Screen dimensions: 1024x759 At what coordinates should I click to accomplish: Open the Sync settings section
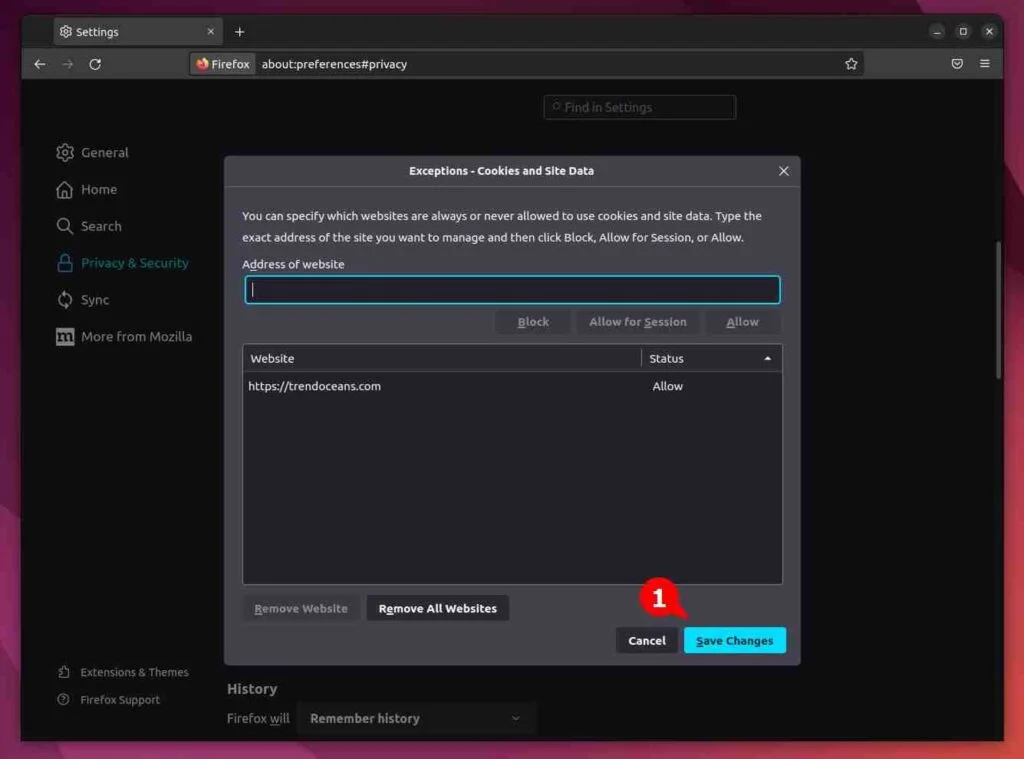tap(82, 300)
